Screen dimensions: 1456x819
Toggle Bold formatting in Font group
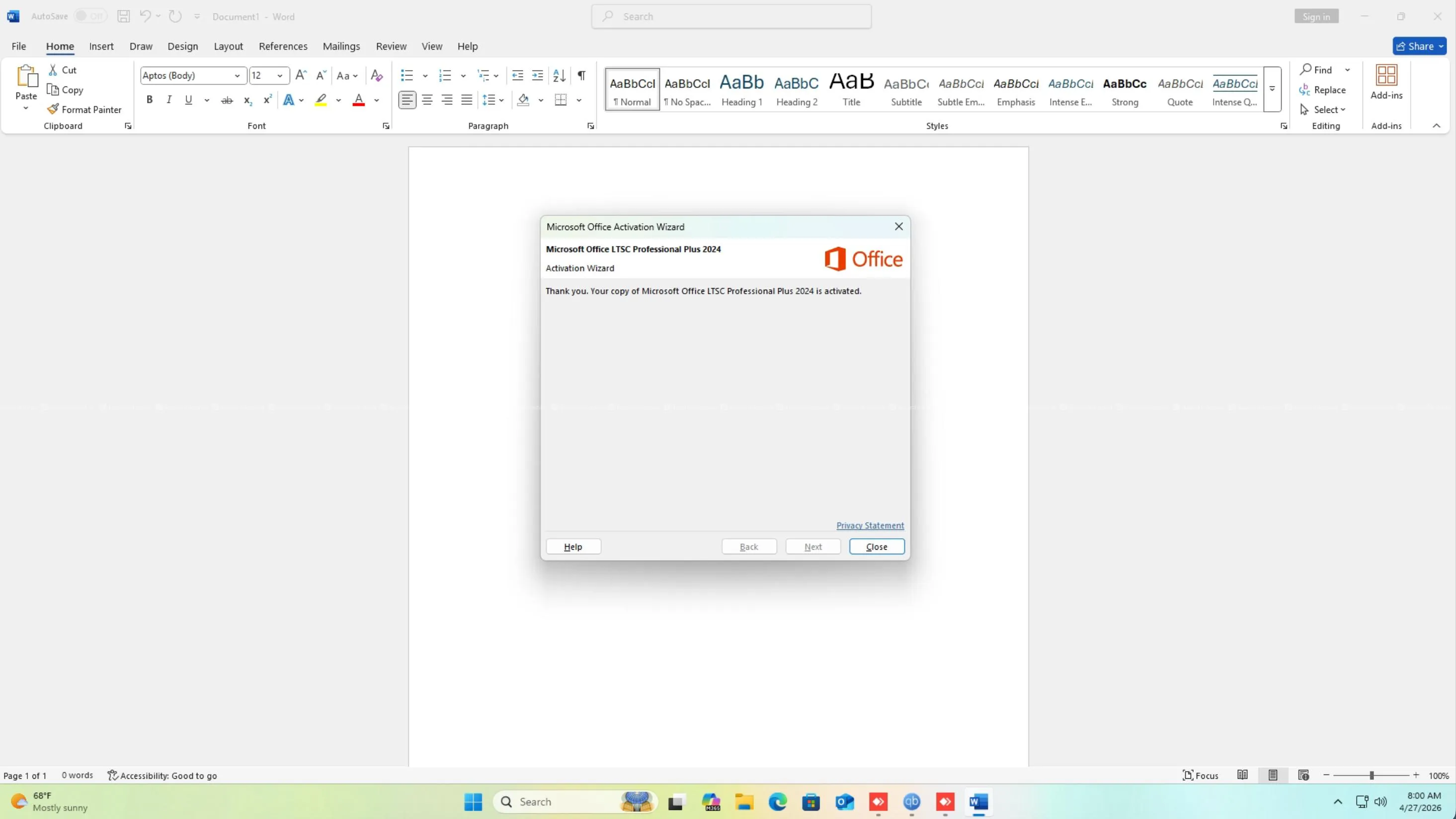(x=149, y=100)
